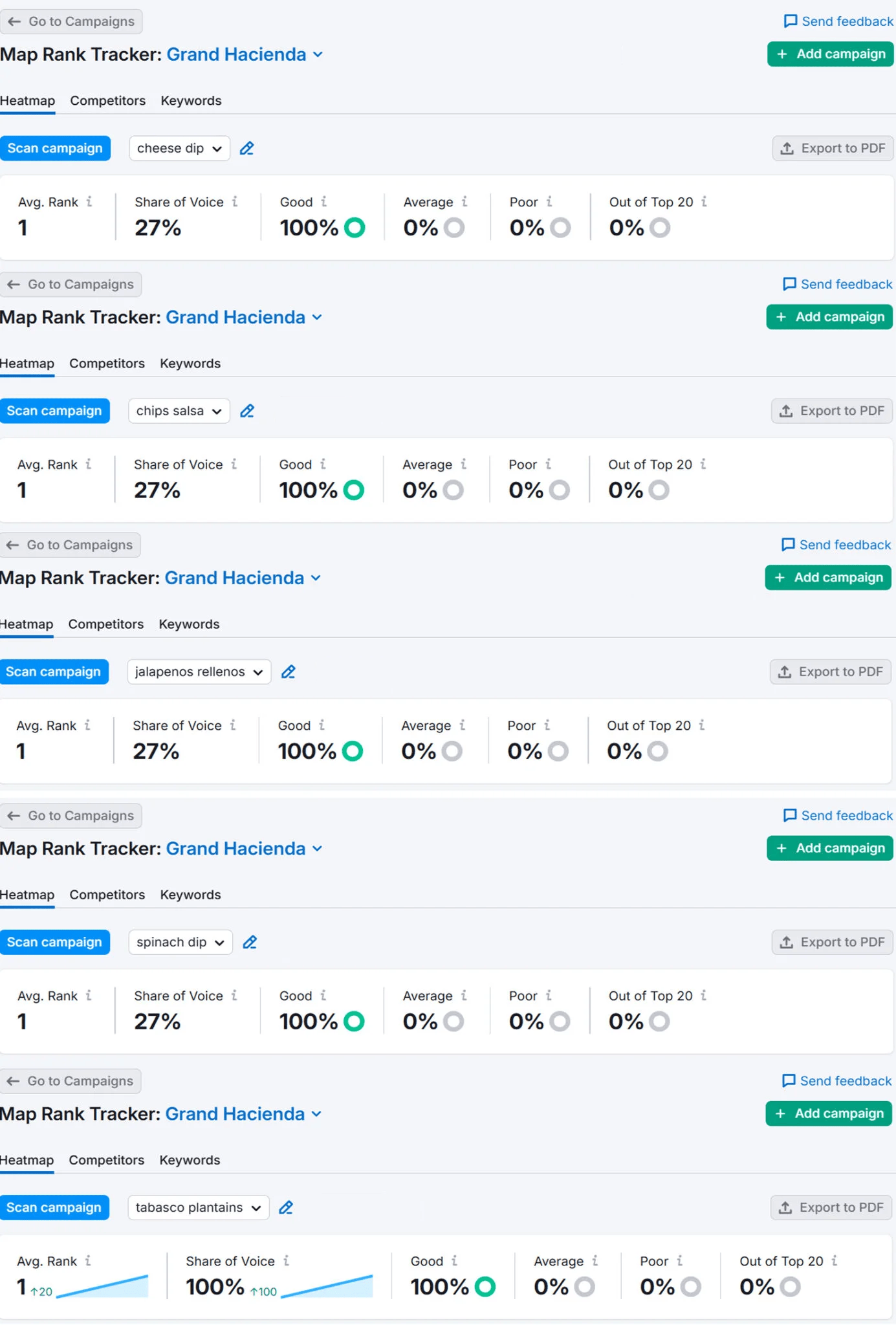Click Avg. Rank info icon in spinach dip panel
Screen dimensions: 896x1325
(x=89, y=996)
